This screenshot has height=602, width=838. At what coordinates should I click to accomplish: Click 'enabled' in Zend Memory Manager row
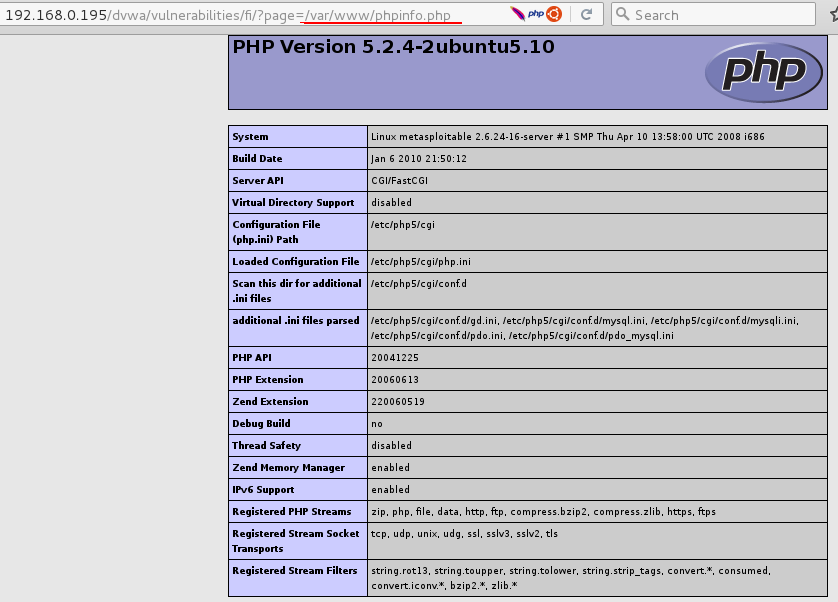[x=390, y=467]
